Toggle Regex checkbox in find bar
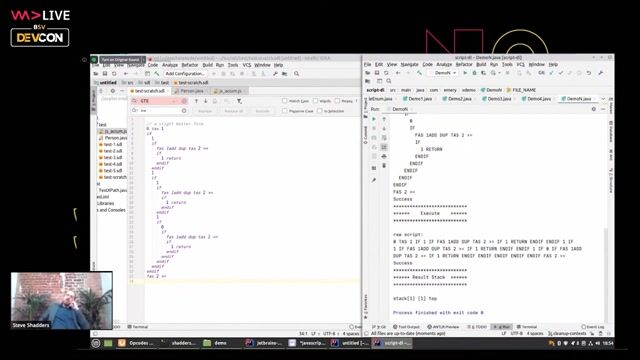Screen dimensions: 640x360 (x=337, y=101)
